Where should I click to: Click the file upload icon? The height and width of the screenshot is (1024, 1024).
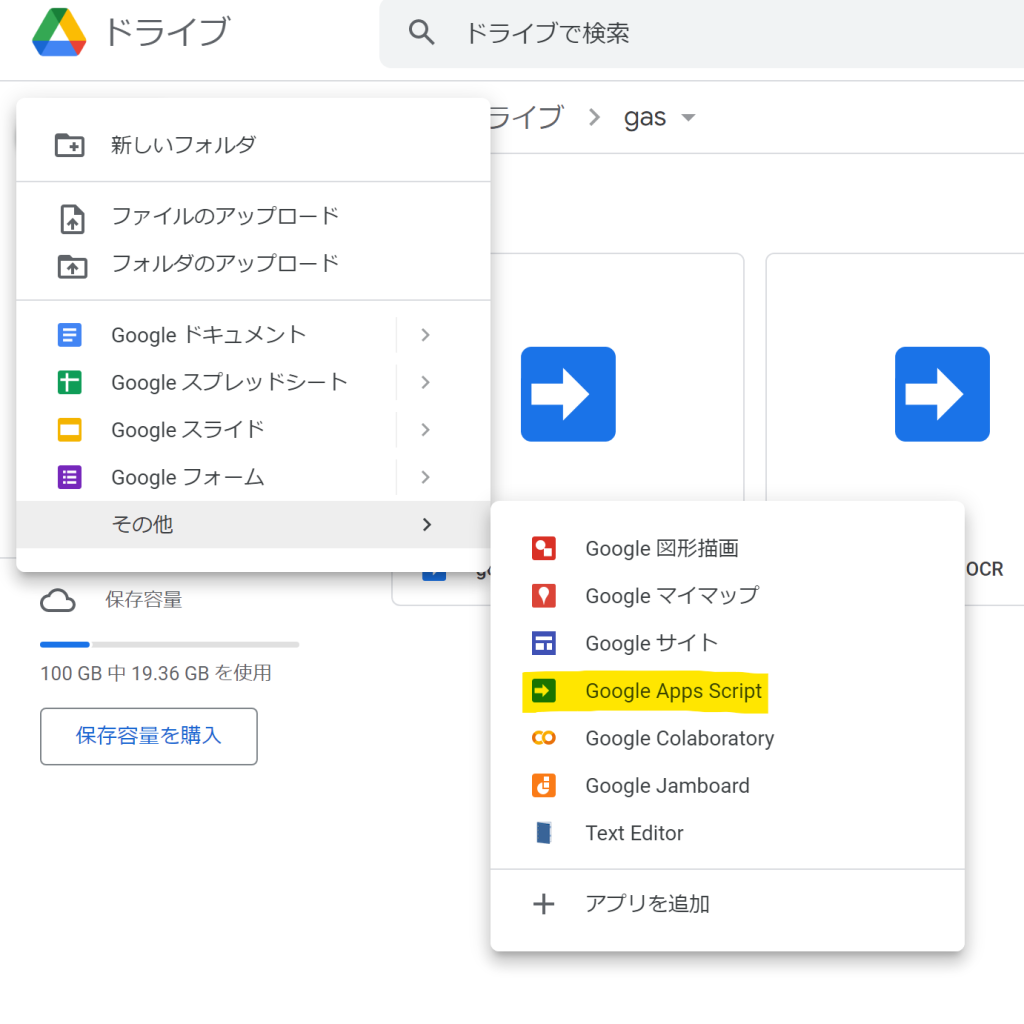point(72,219)
